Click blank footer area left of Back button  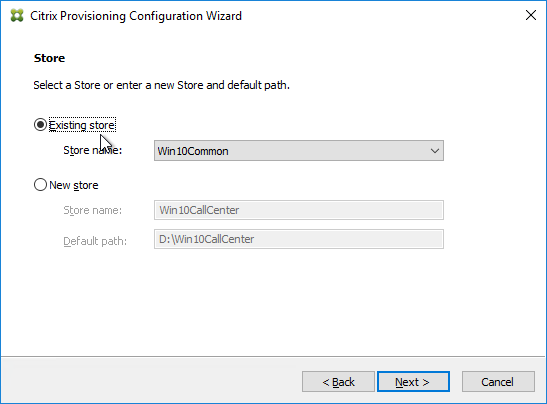pos(150,381)
